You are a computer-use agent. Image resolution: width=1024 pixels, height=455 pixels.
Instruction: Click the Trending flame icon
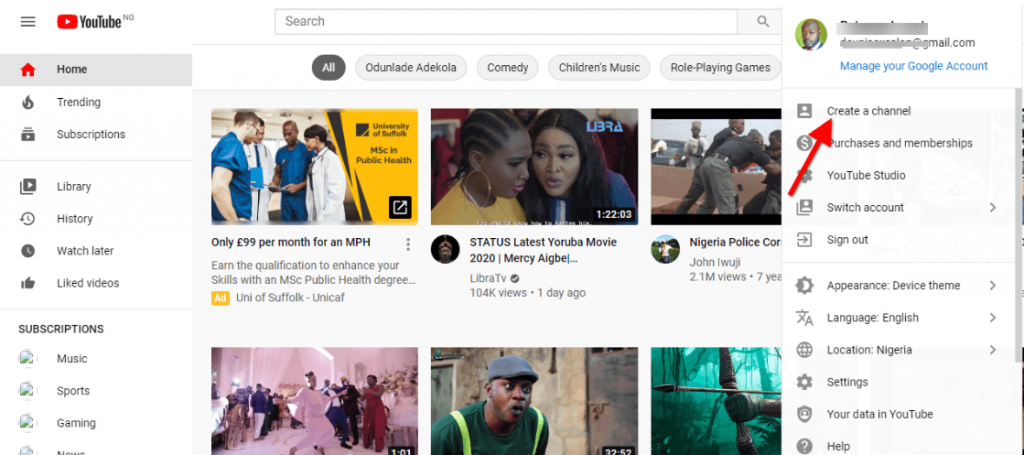coord(28,102)
